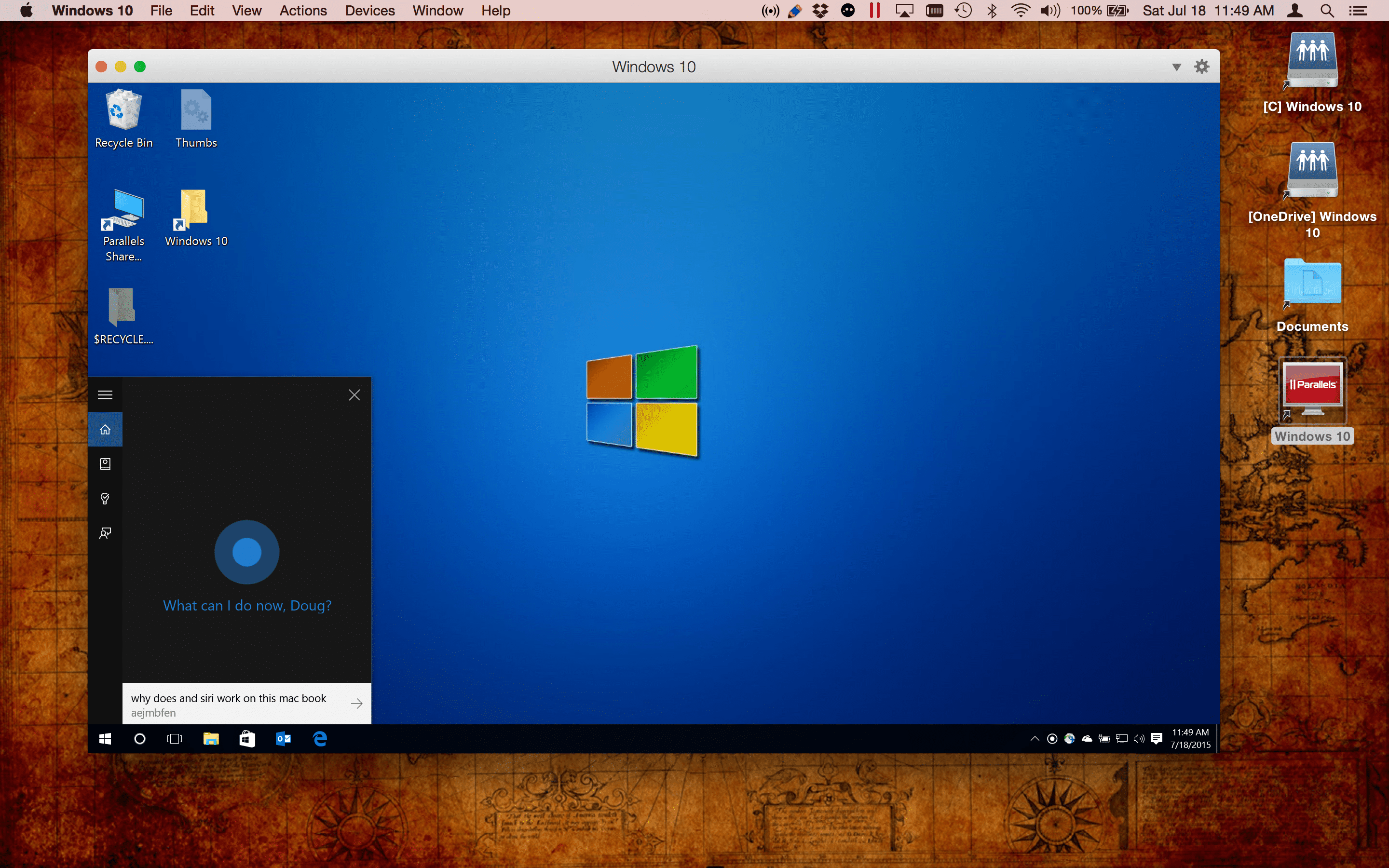Click network icon in Windows tray
This screenshot has height=868, width=1389.
[1122, 739]
